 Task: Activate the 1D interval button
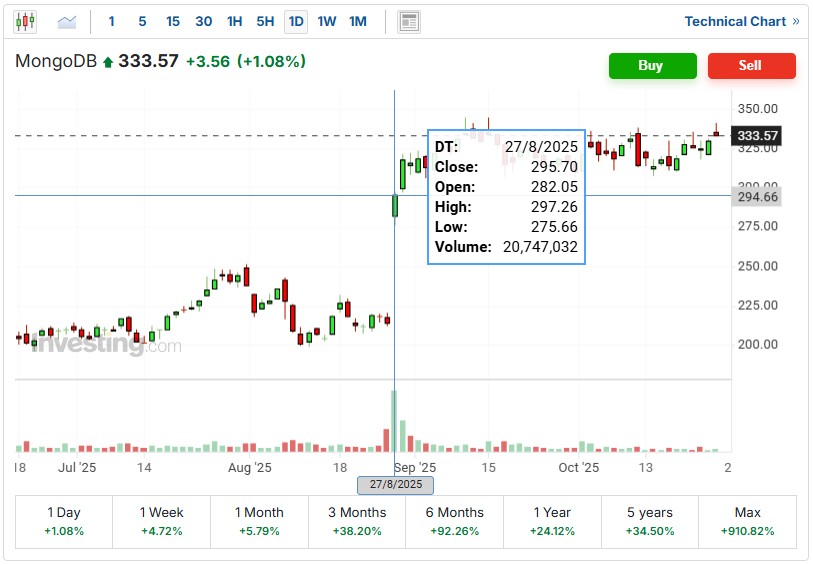296,21
